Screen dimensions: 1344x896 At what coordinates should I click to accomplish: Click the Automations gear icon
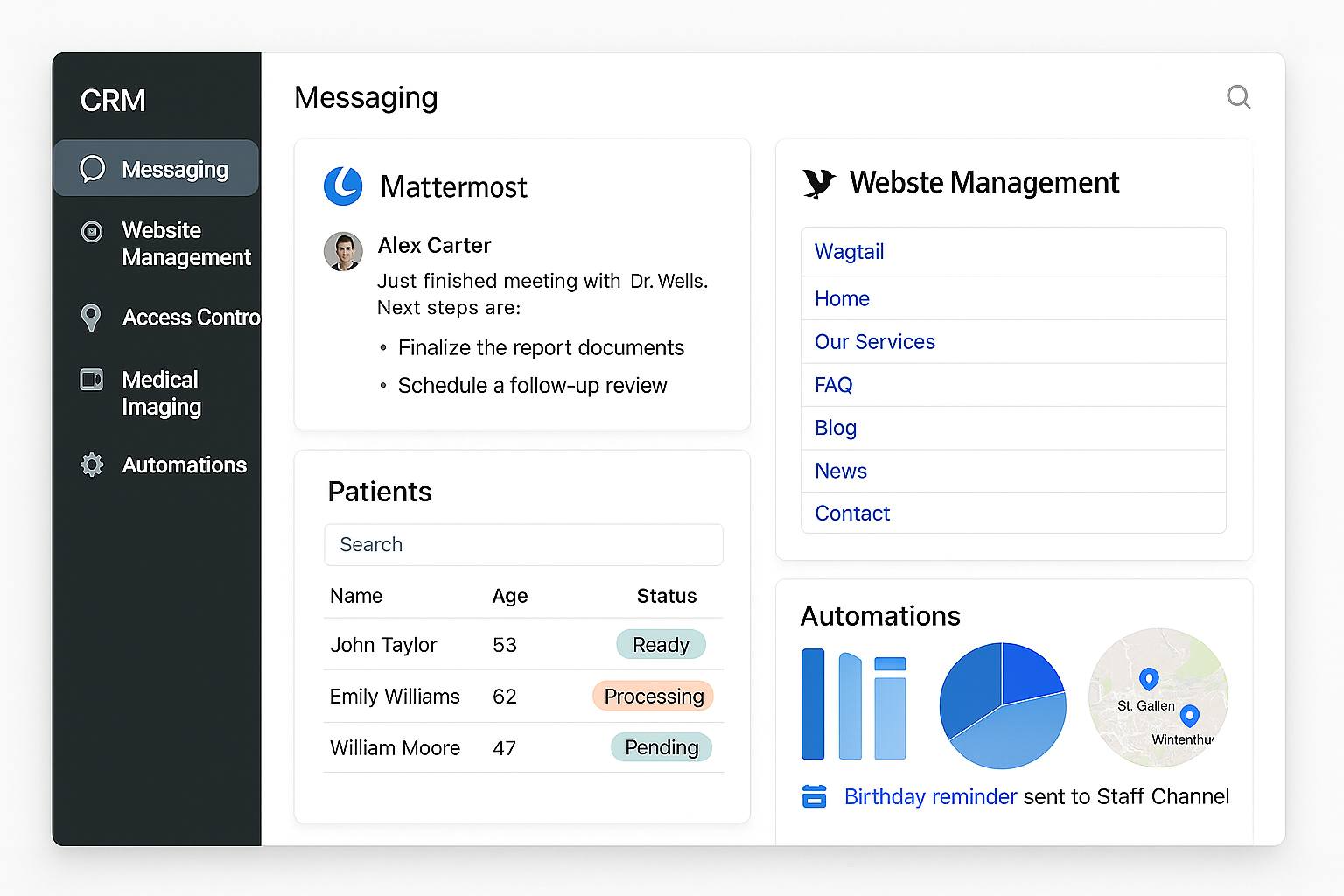pyautogui.click(x=92, y=465)
